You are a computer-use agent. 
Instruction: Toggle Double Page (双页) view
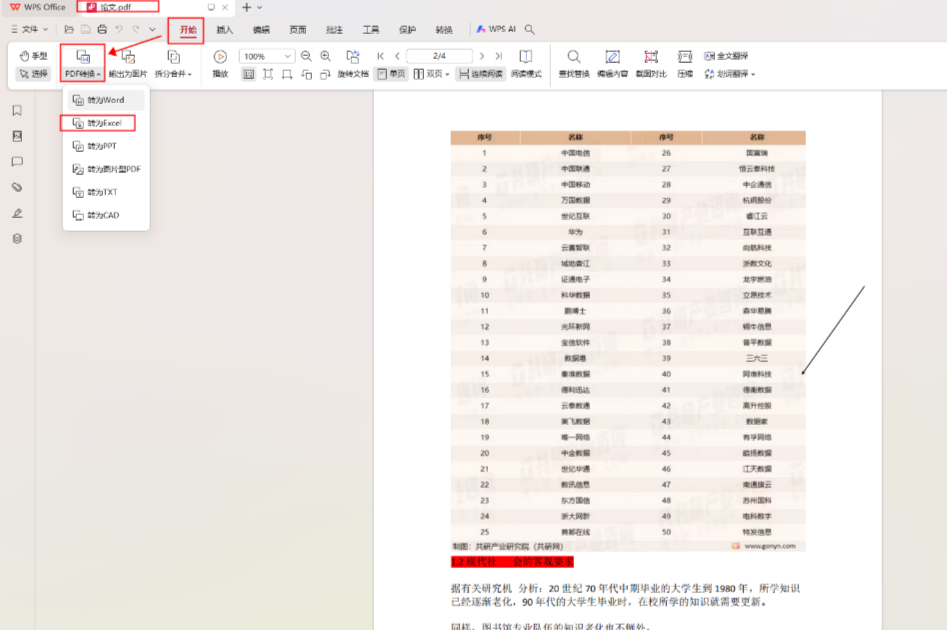coord(428,74)
